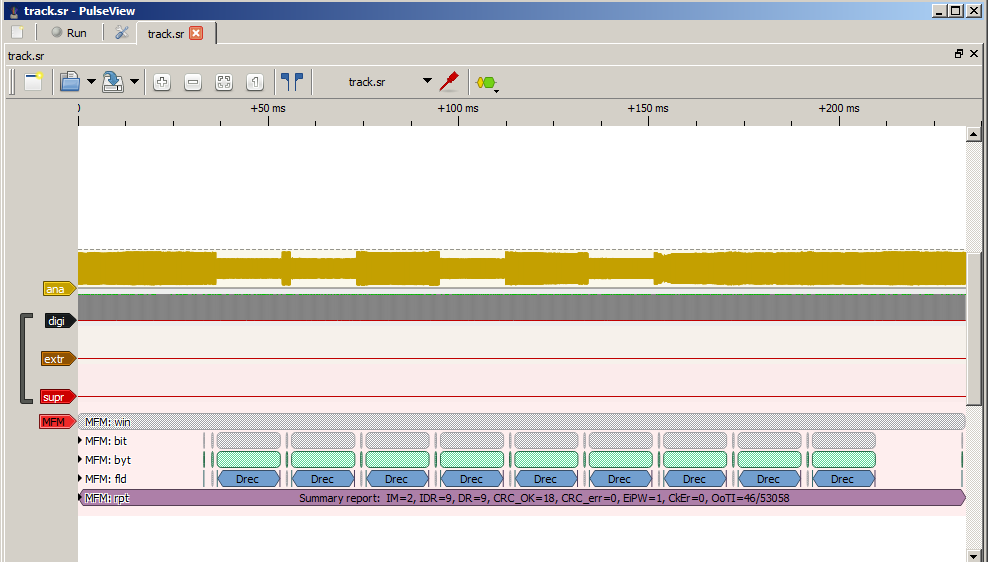Expand the open file dropdown arrow
The height and width of the screenshot is (562, 988).
(x=91, y=82)
